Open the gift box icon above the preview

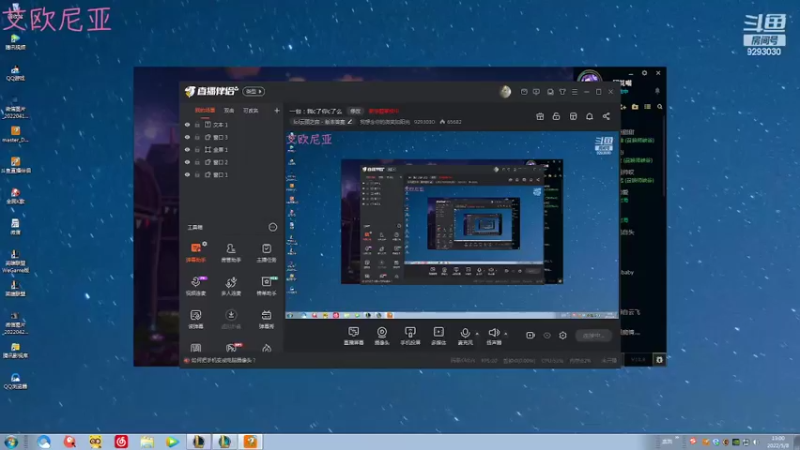tap(540, 116)
